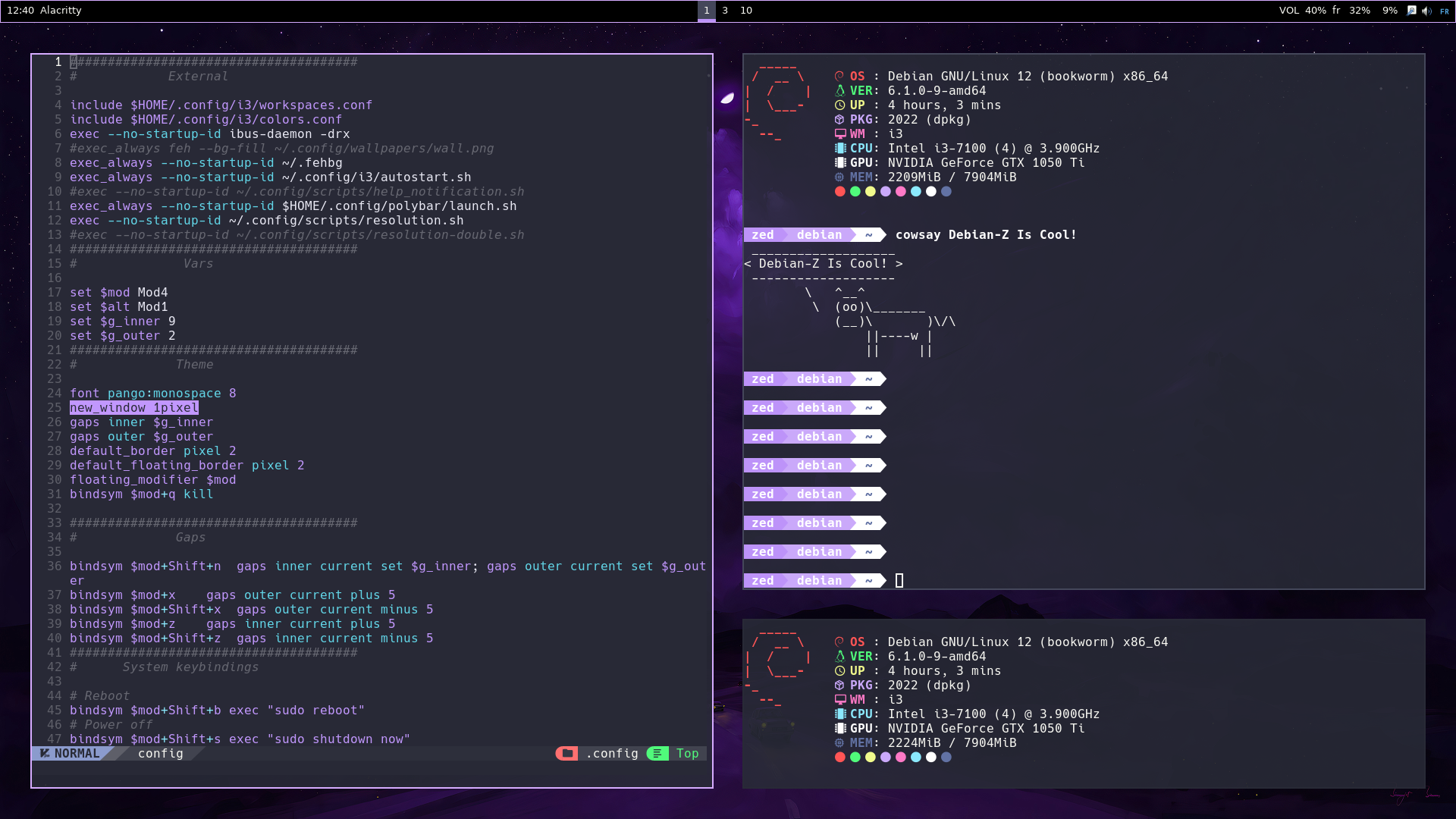The width and height of the screenshot is (1456, 819).
Task: Click the speaker volume icon in the tray
Action: 1426,11
